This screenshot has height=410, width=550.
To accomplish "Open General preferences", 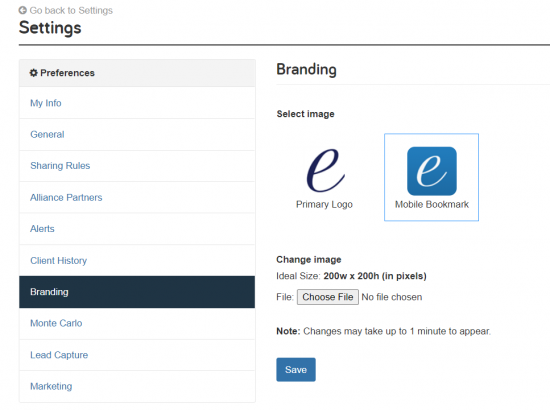I will coord(137,135).
